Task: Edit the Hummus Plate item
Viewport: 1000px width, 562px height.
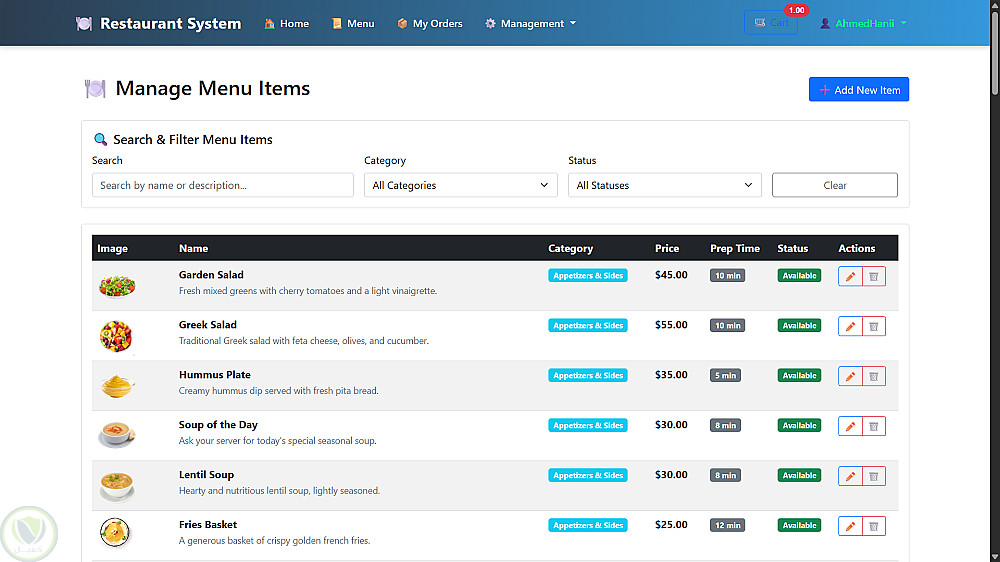Action: pyautogui.click(x=850, y=376)
